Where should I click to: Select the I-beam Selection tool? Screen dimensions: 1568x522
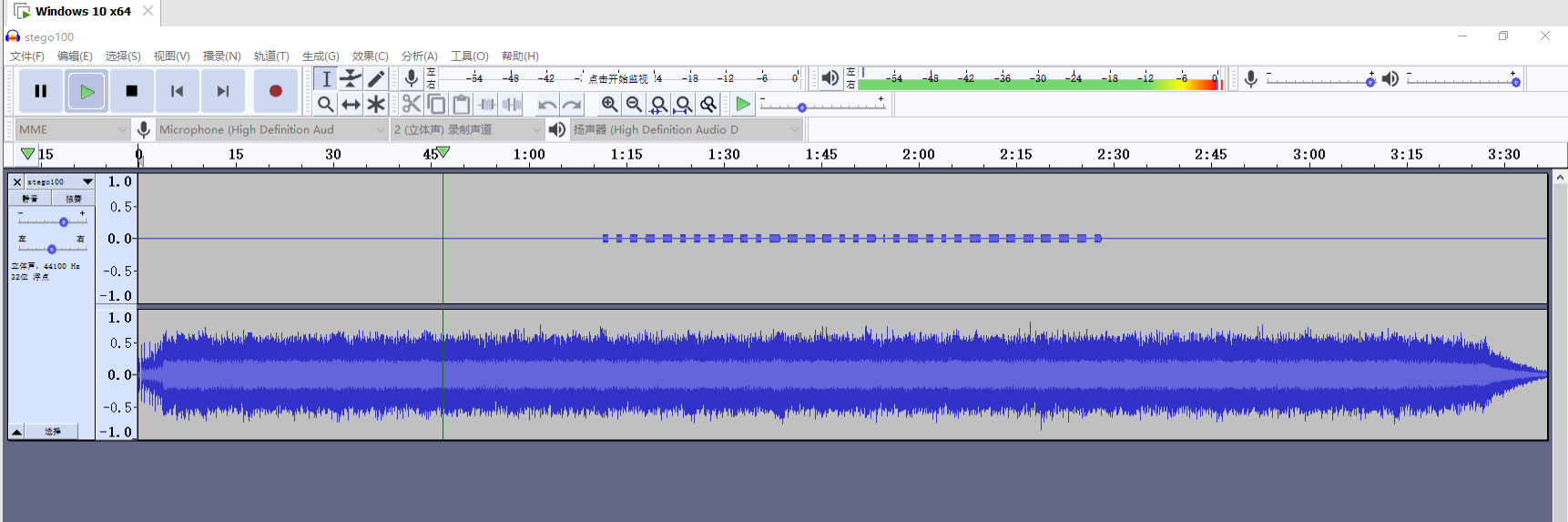click(326, 79)
